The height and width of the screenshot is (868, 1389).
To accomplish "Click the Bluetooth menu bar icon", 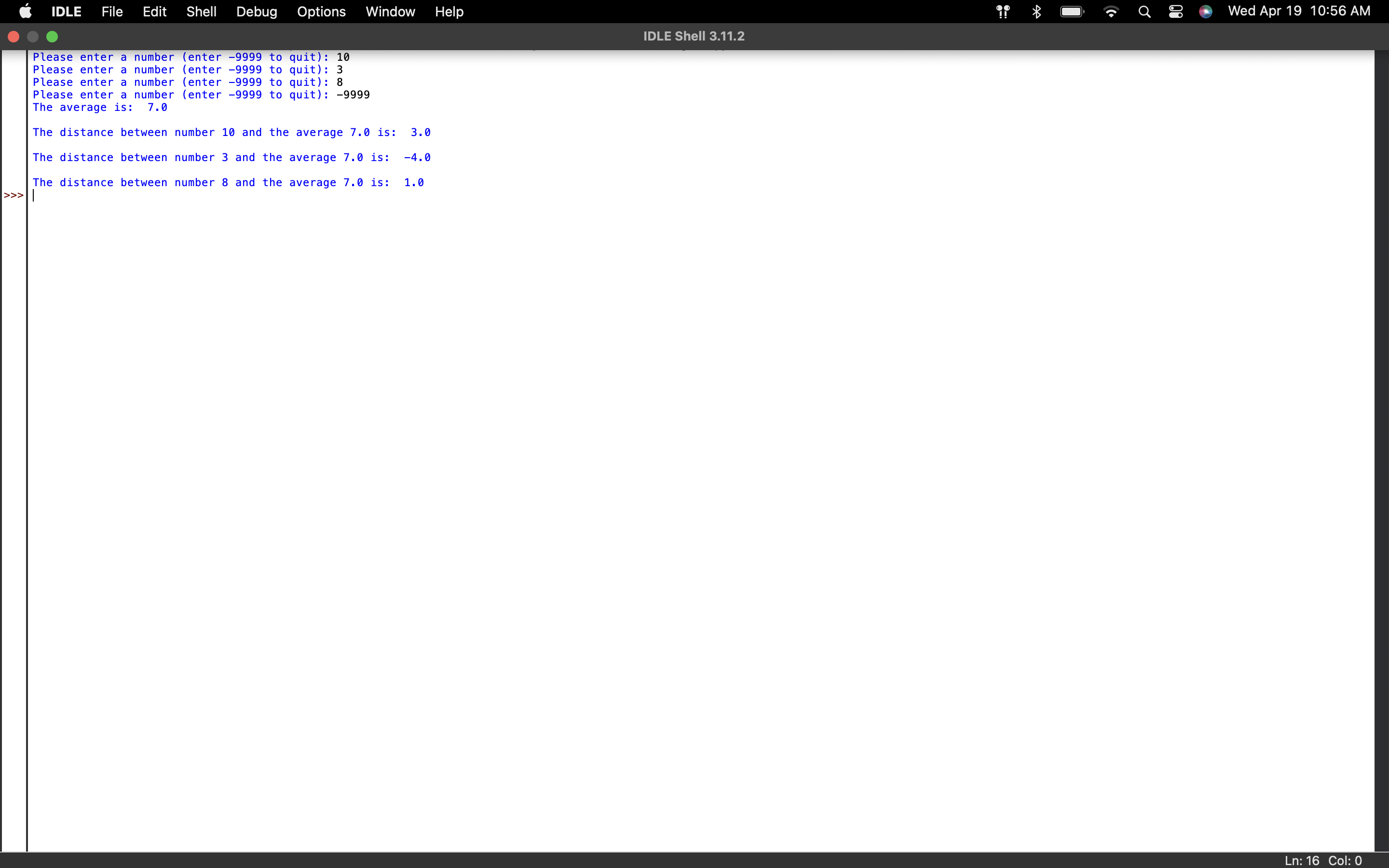I will tap(1036, 12).
